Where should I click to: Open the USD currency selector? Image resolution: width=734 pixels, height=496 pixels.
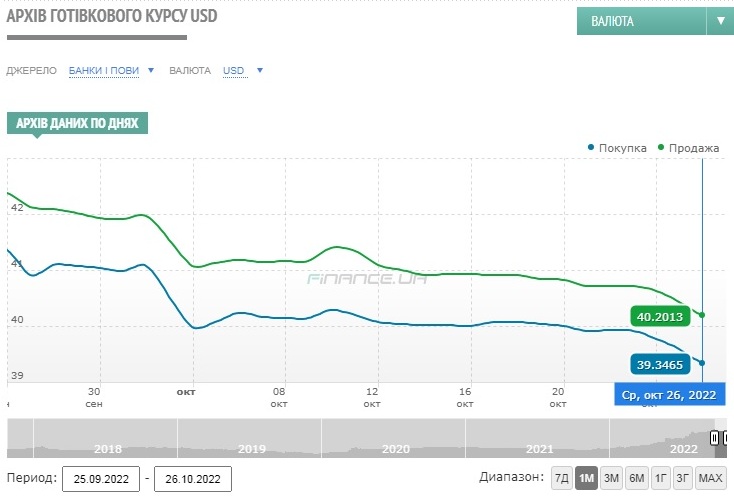tap(243, 71)
